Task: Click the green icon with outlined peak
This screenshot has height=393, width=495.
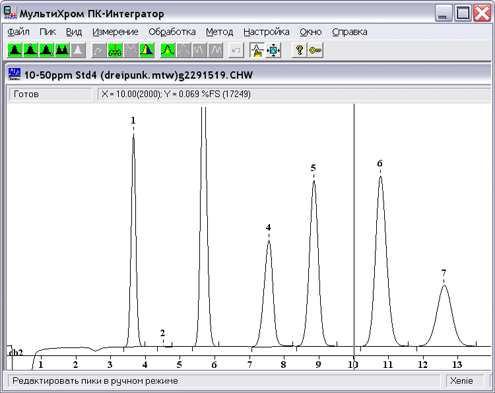Action: click(167, 50)
